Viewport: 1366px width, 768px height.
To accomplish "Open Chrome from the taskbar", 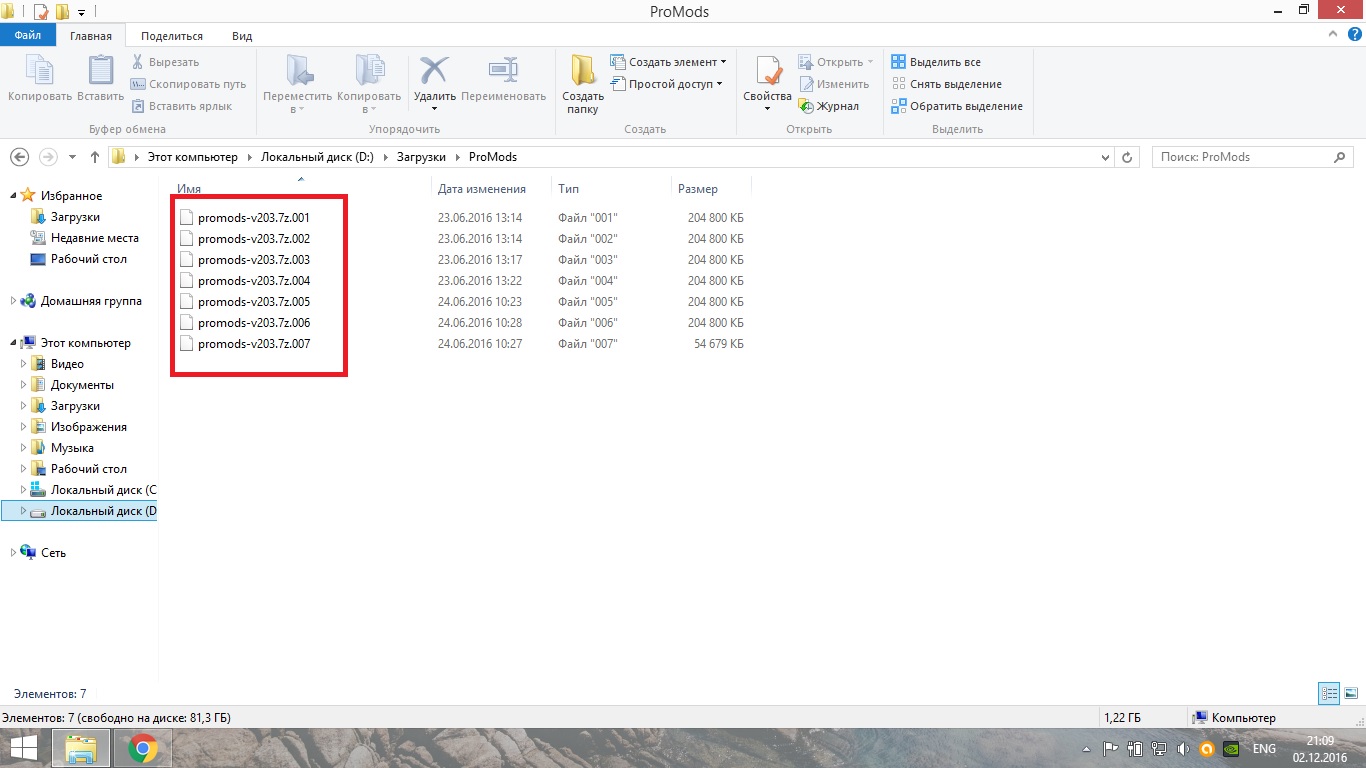I will 143,748.
